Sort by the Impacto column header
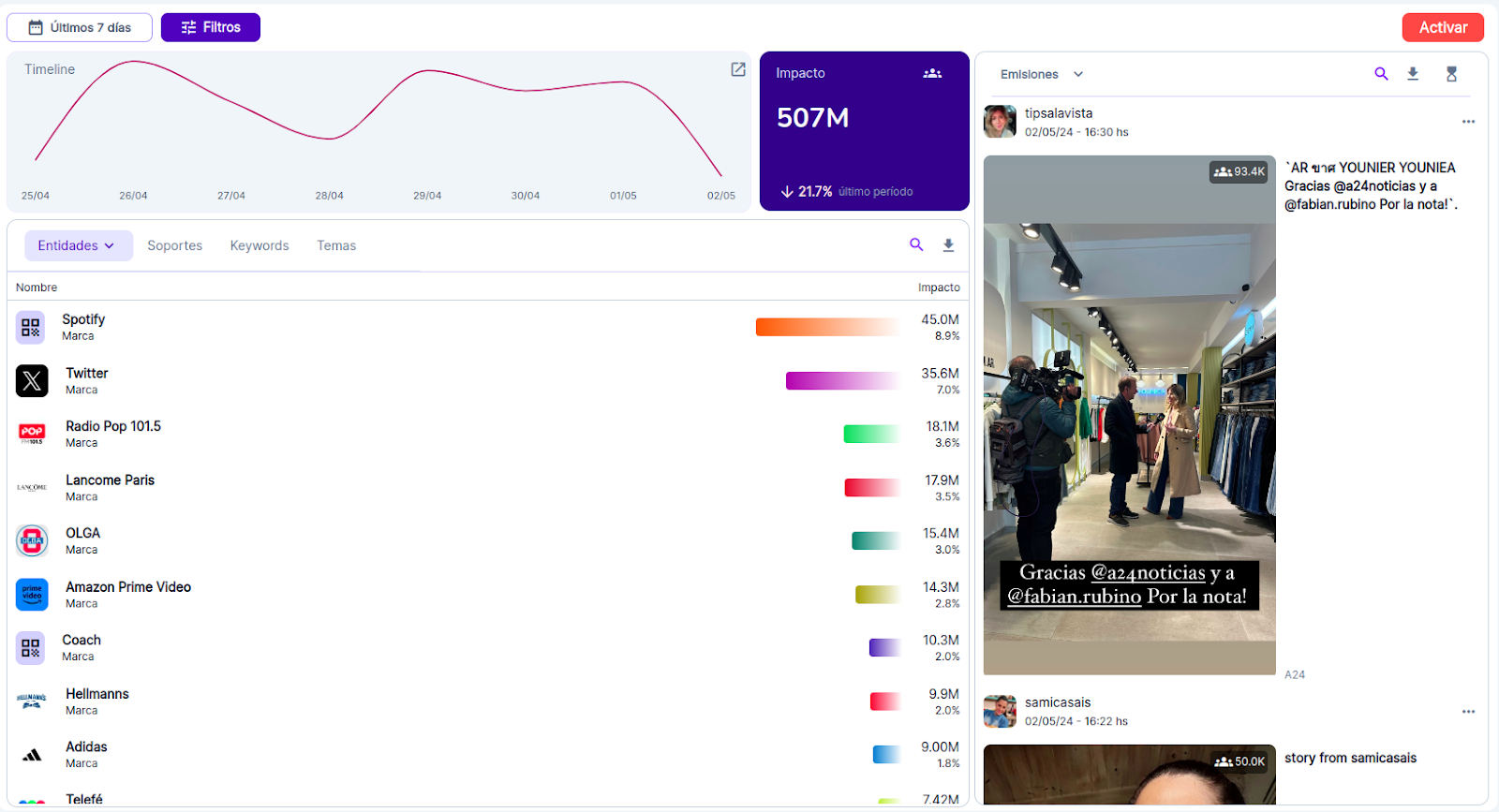Image resolution: width=1499 pixels, height=812 pixels. click(939, 288)
